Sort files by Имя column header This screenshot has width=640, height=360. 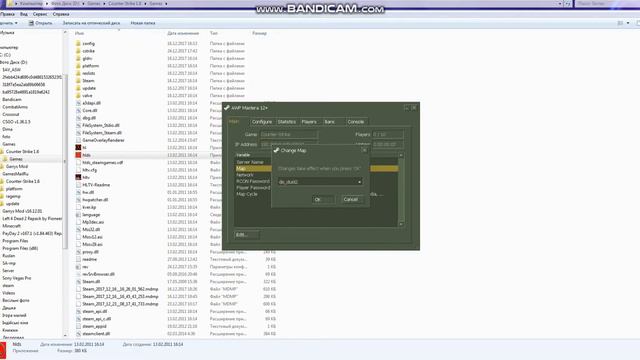click(x=80, y=33)
